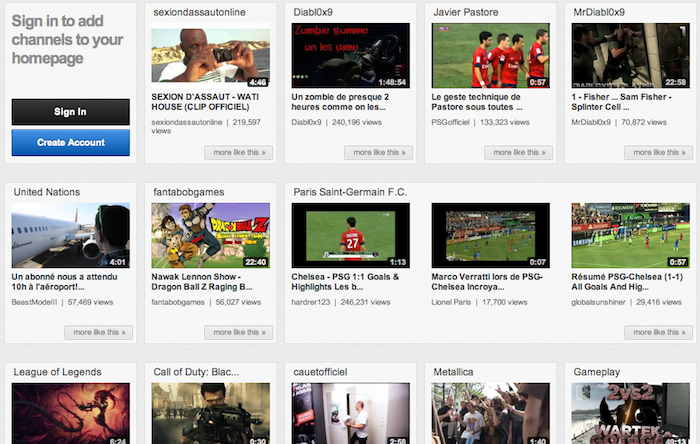The width and height of the screenshot is (700, 444).
Task: Click more like this under fantabobgames
Action: tap(238, 332)
